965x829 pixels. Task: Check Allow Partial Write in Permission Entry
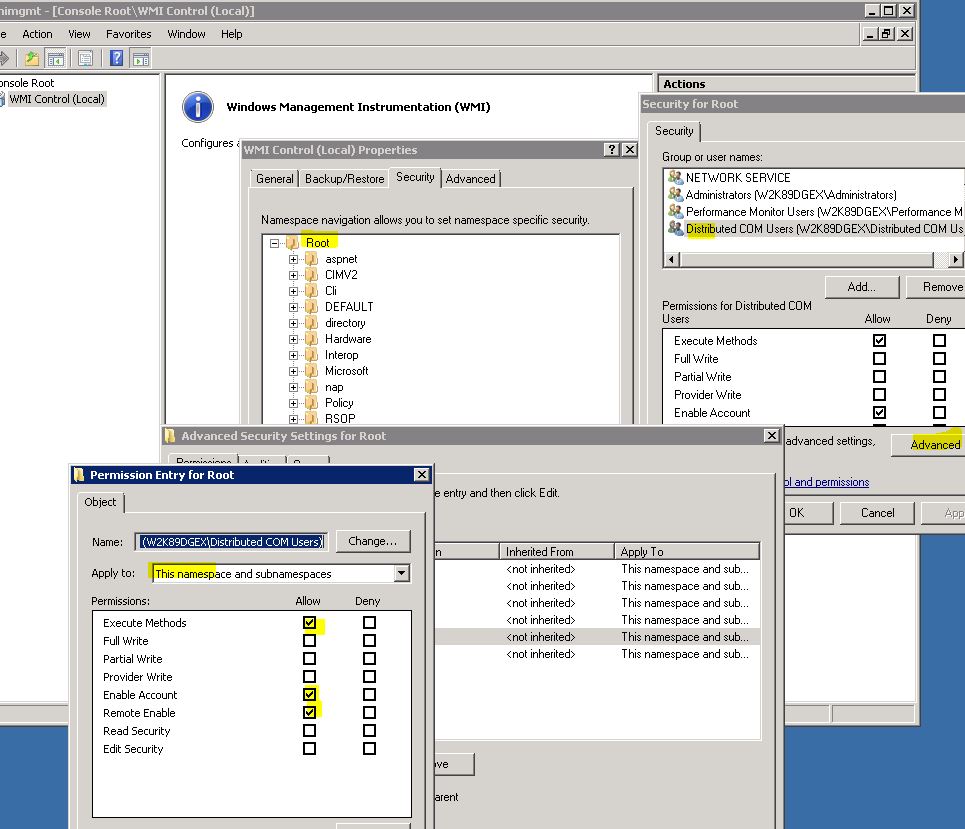pyautogui.click(x=310, y=659)
